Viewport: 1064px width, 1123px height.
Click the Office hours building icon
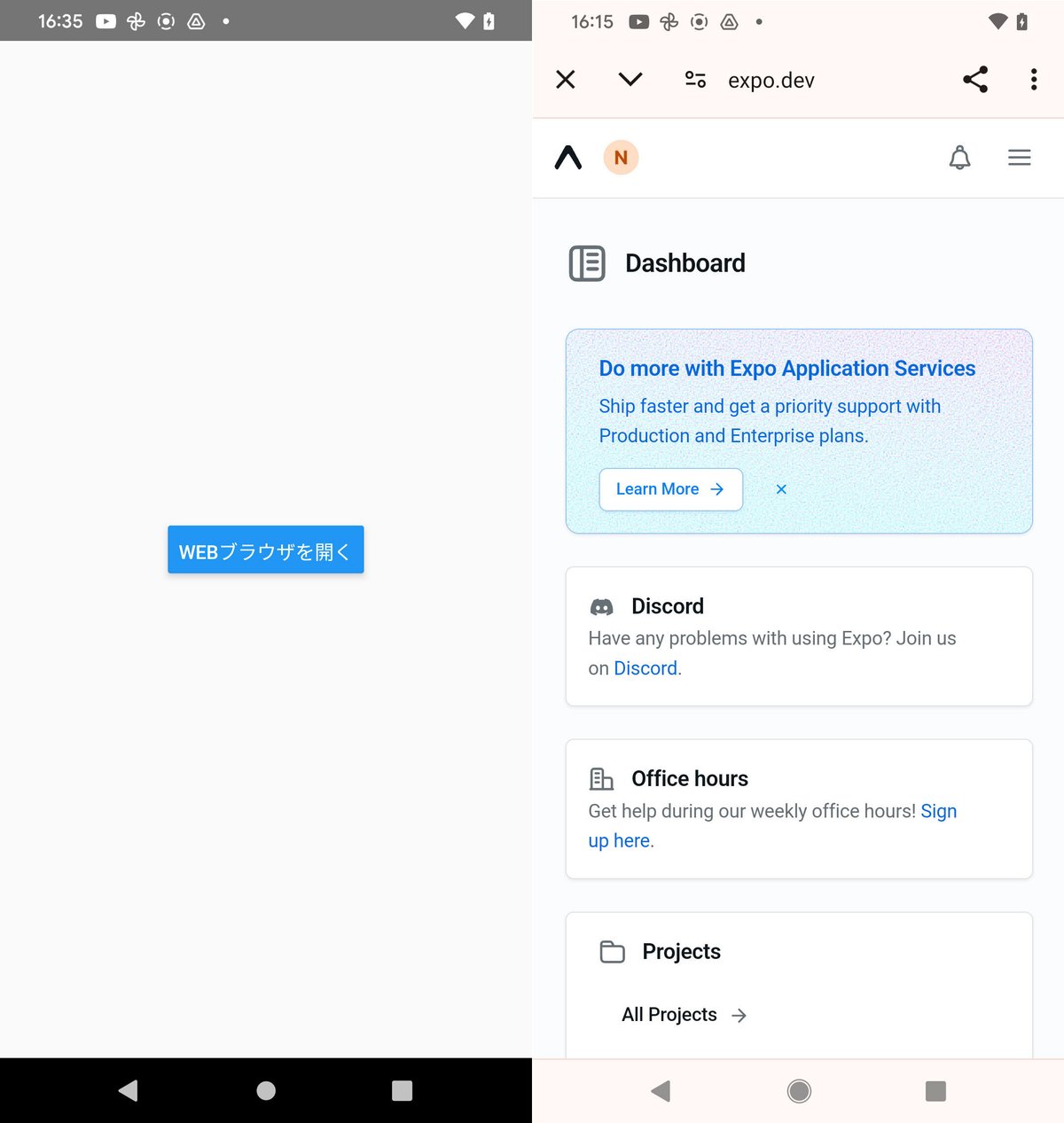tap(602, 779)
